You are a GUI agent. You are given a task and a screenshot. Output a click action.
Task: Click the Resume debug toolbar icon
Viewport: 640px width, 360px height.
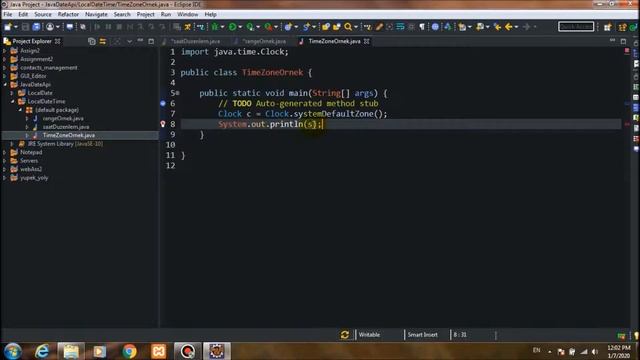point(97,27)
